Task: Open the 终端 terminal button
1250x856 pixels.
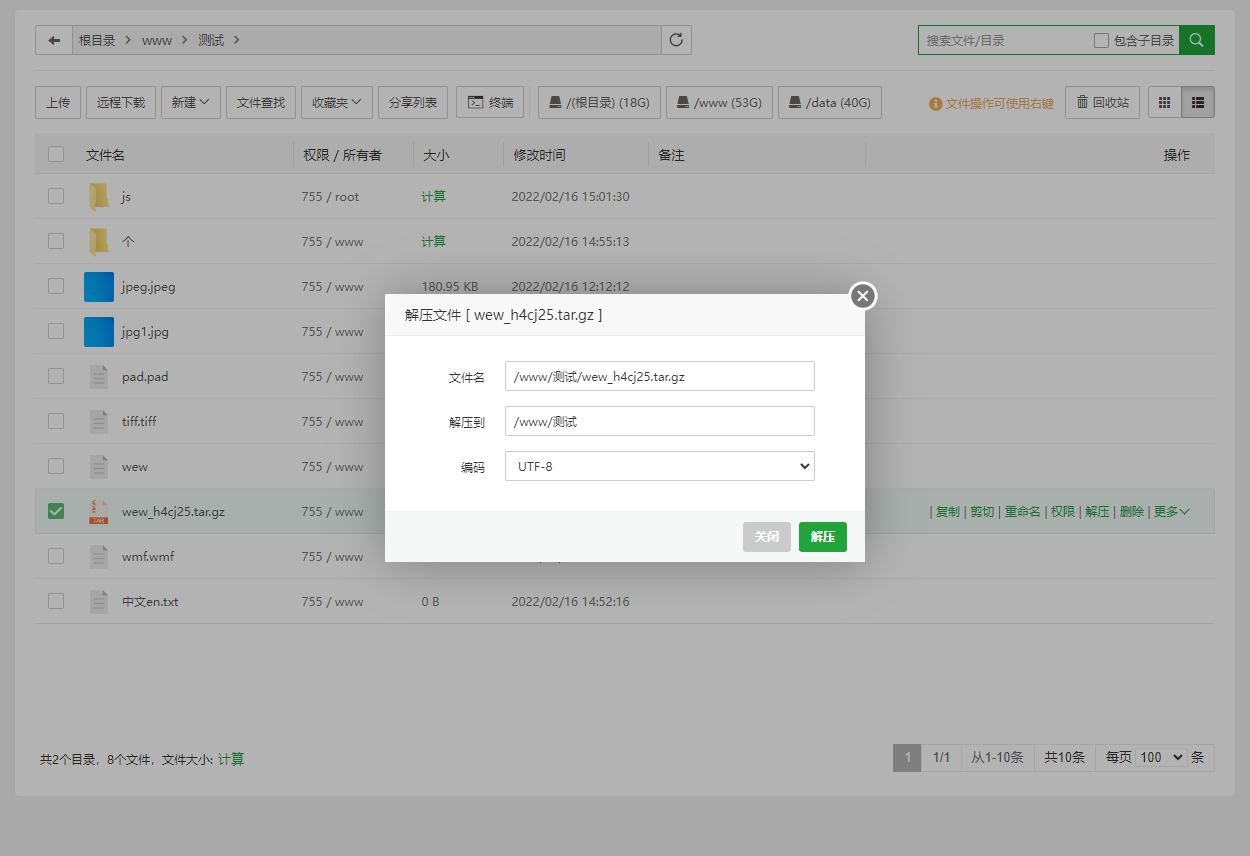Action: pyautogui.click(x=490, y=102)
